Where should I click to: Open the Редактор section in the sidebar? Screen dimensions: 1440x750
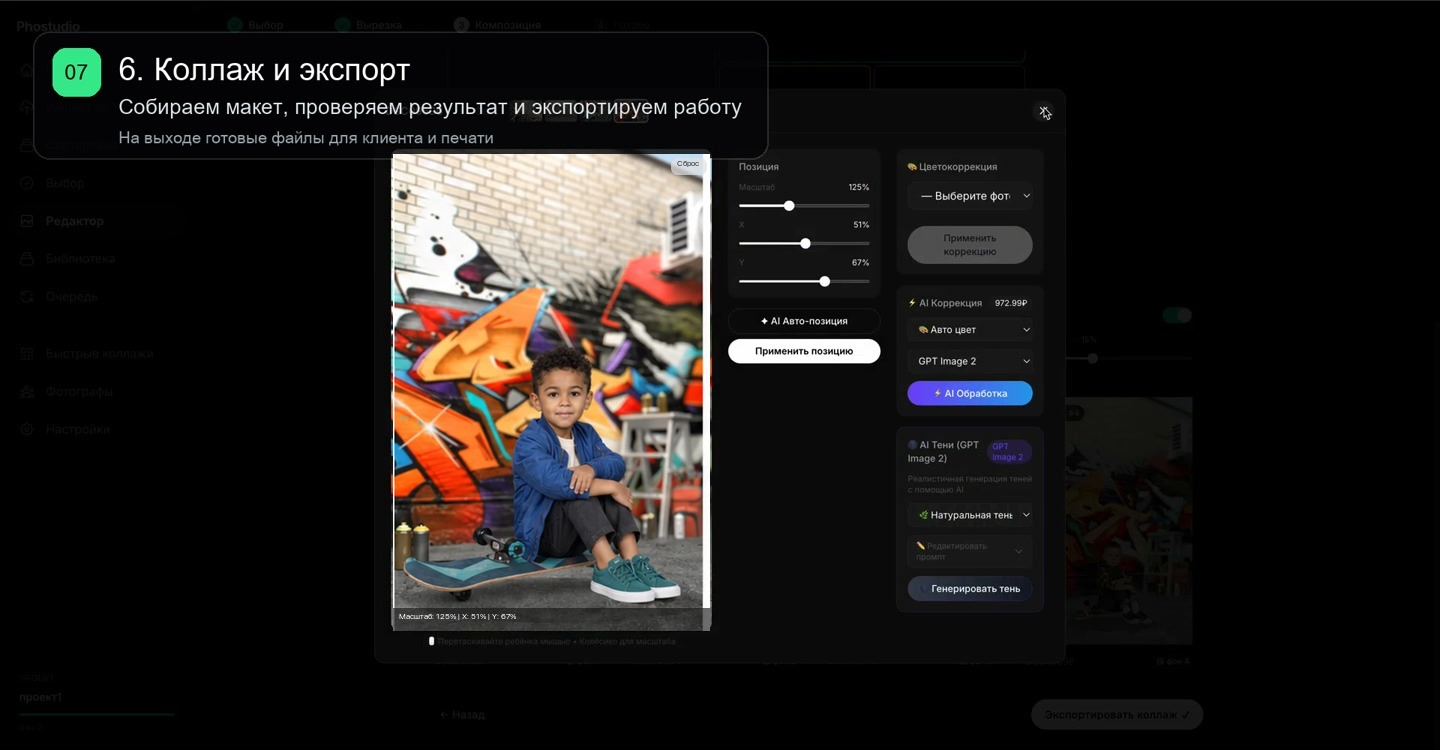[x=74, y=221]
